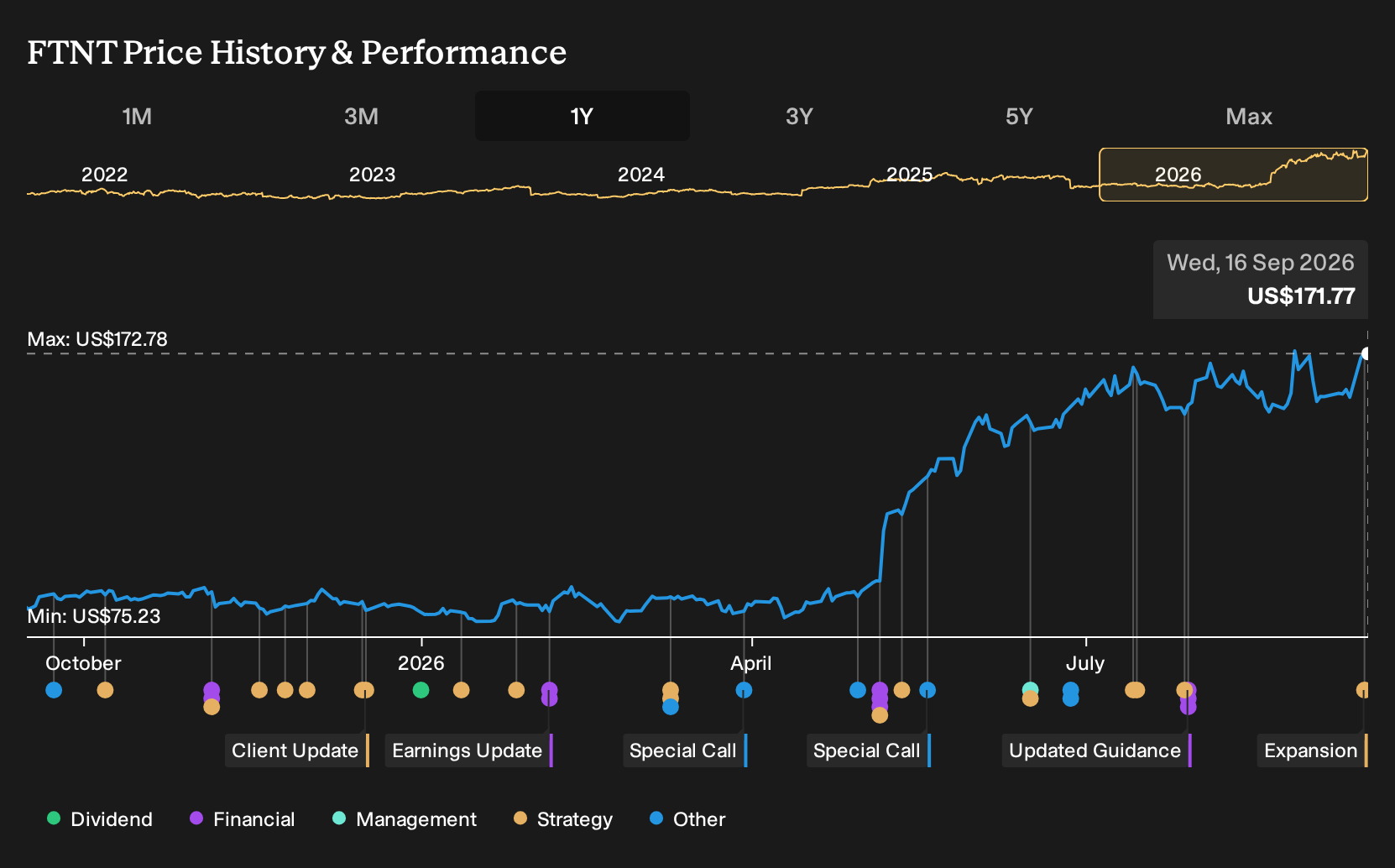This screenshot has height=868, width=1395.
Task: Open the Client Update event label
Action: point(297,750)
